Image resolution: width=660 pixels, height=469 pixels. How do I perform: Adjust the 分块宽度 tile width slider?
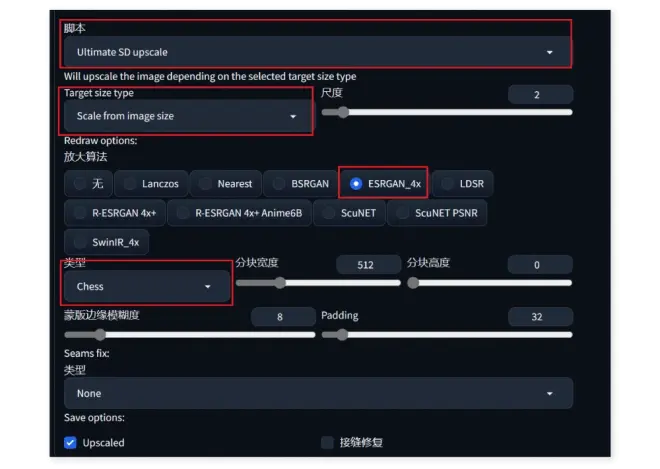(x=318, y=283)
